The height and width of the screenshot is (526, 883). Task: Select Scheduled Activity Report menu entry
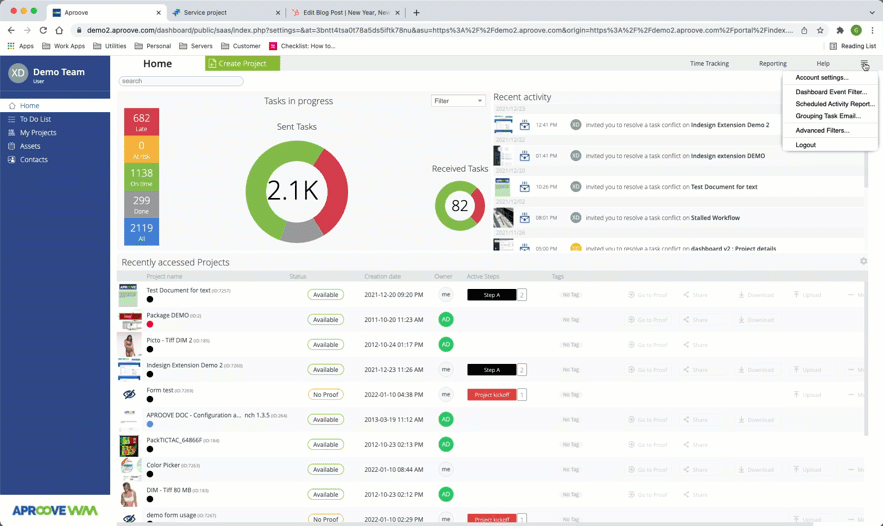pos(835,104)
